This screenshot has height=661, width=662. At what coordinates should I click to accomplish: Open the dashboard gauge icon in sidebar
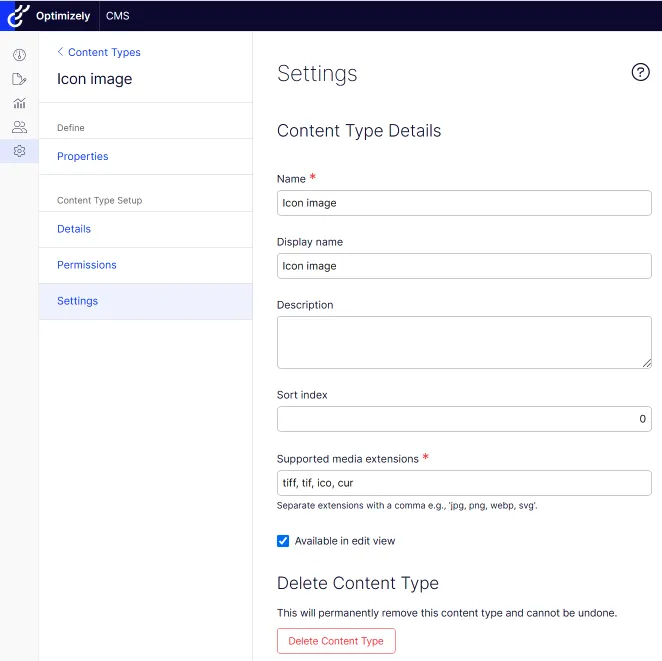coord(19,55)
